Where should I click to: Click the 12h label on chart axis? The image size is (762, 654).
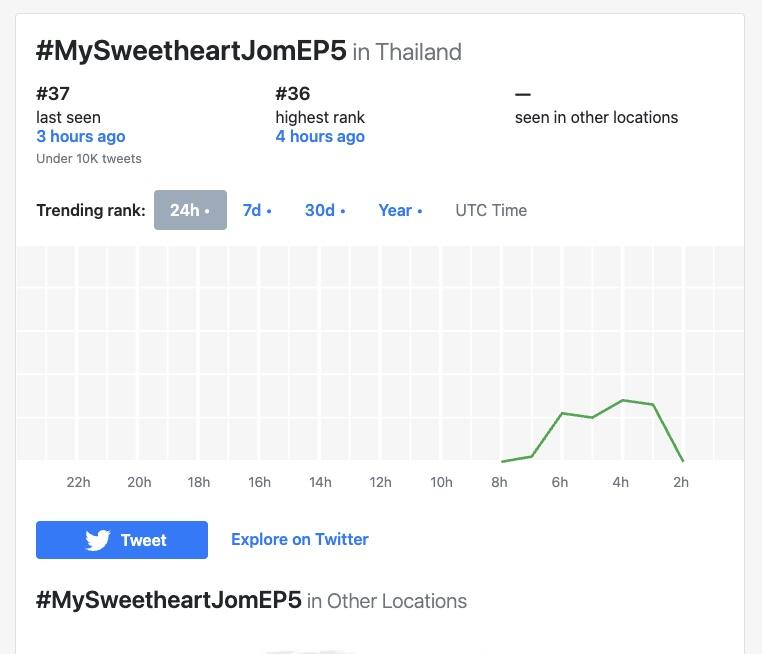point(380,482)
